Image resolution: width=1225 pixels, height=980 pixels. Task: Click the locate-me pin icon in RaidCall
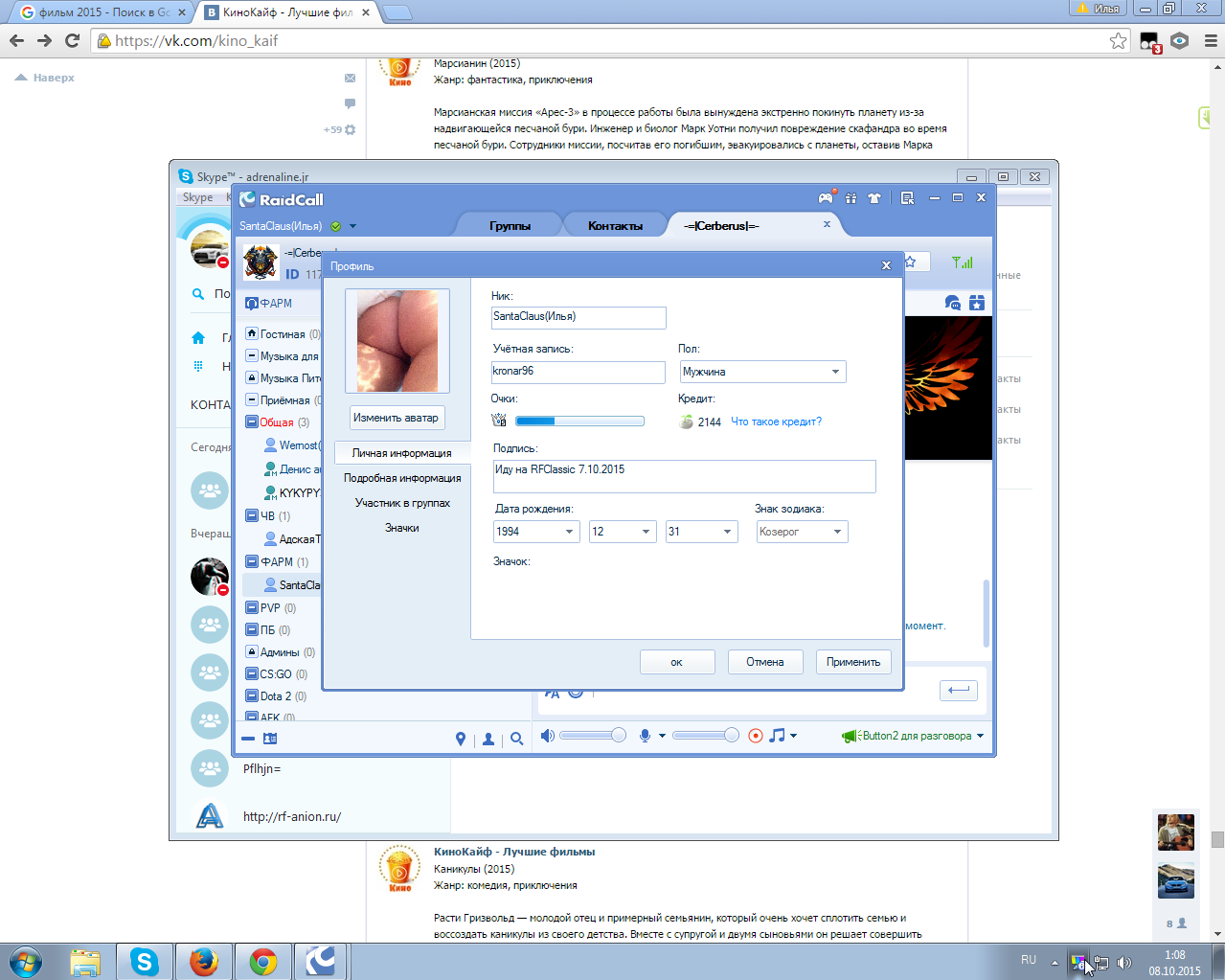(x=461, y=739)
